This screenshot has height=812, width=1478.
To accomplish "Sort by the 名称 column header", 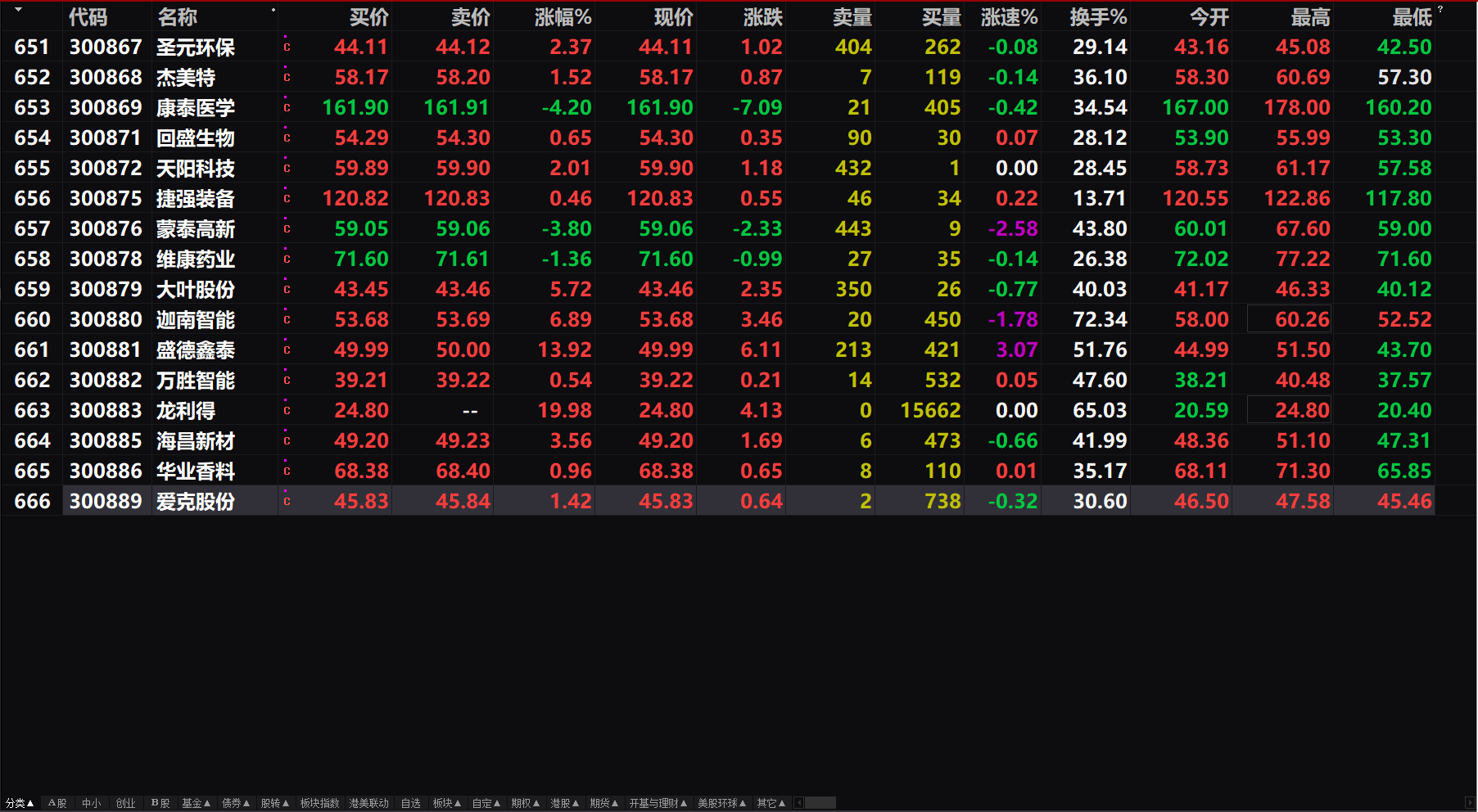I will pyautogui.click(x=178, y=17).
